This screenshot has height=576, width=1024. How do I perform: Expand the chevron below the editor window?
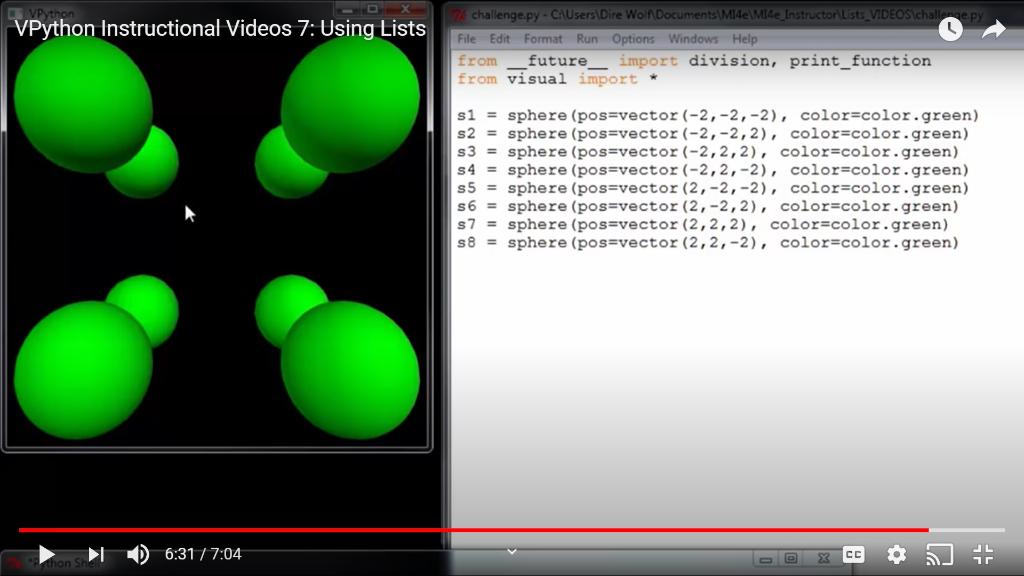pos(512,551)
